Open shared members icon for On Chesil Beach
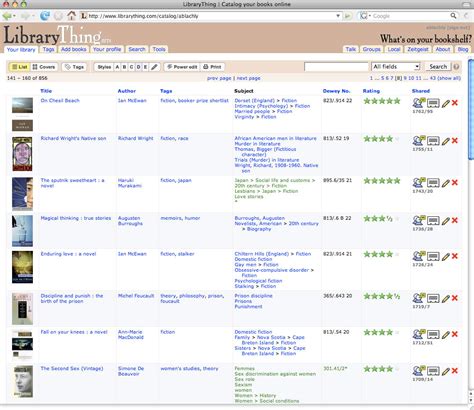Screen dimensions: 474x410 coord(419,103)
